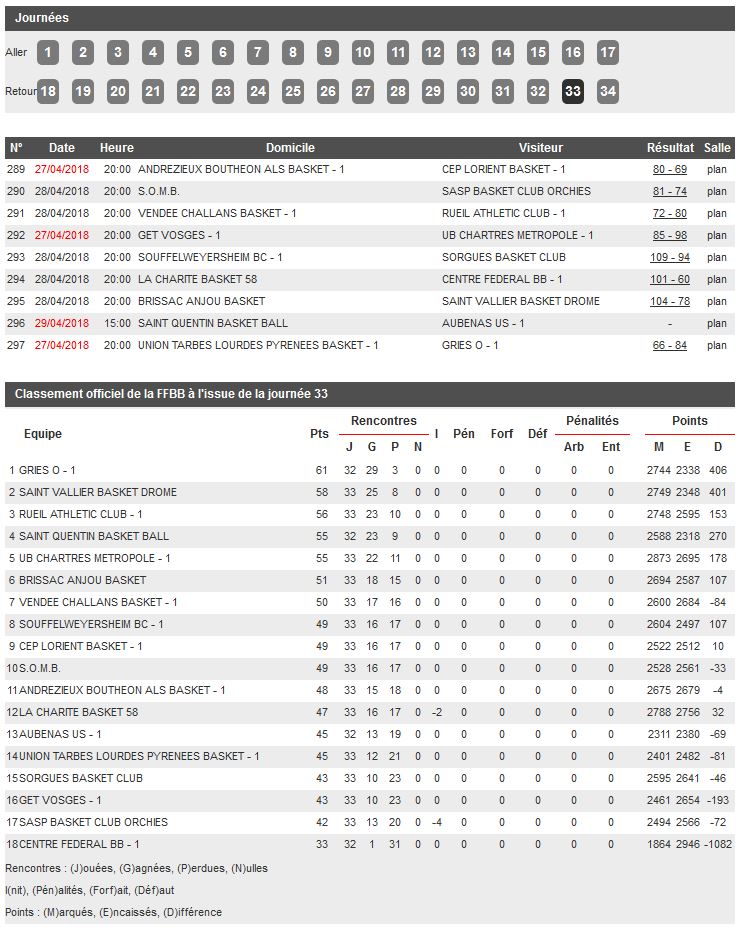The width and height of the screenshot is (744, 929).
Task: Open the 101 - 60 match result
Action: tap(669, 280)
